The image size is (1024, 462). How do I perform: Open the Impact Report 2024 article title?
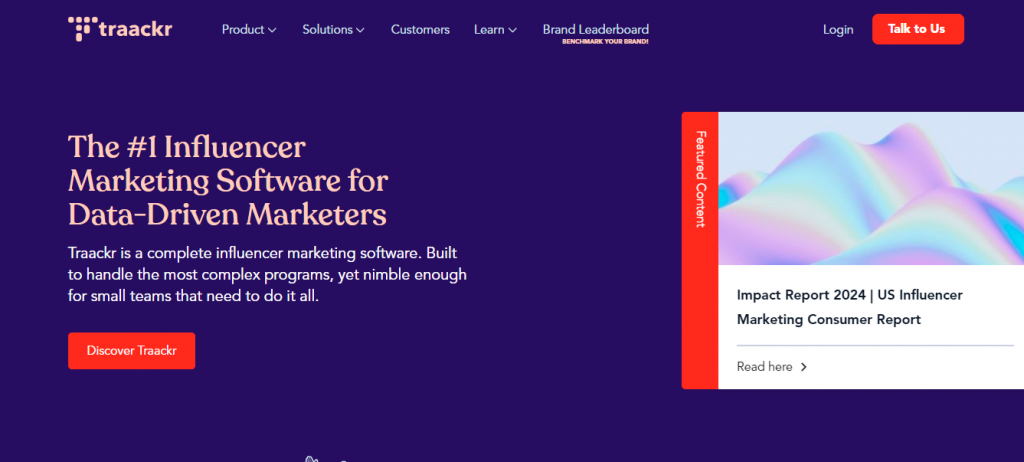(x=850, y=307)
